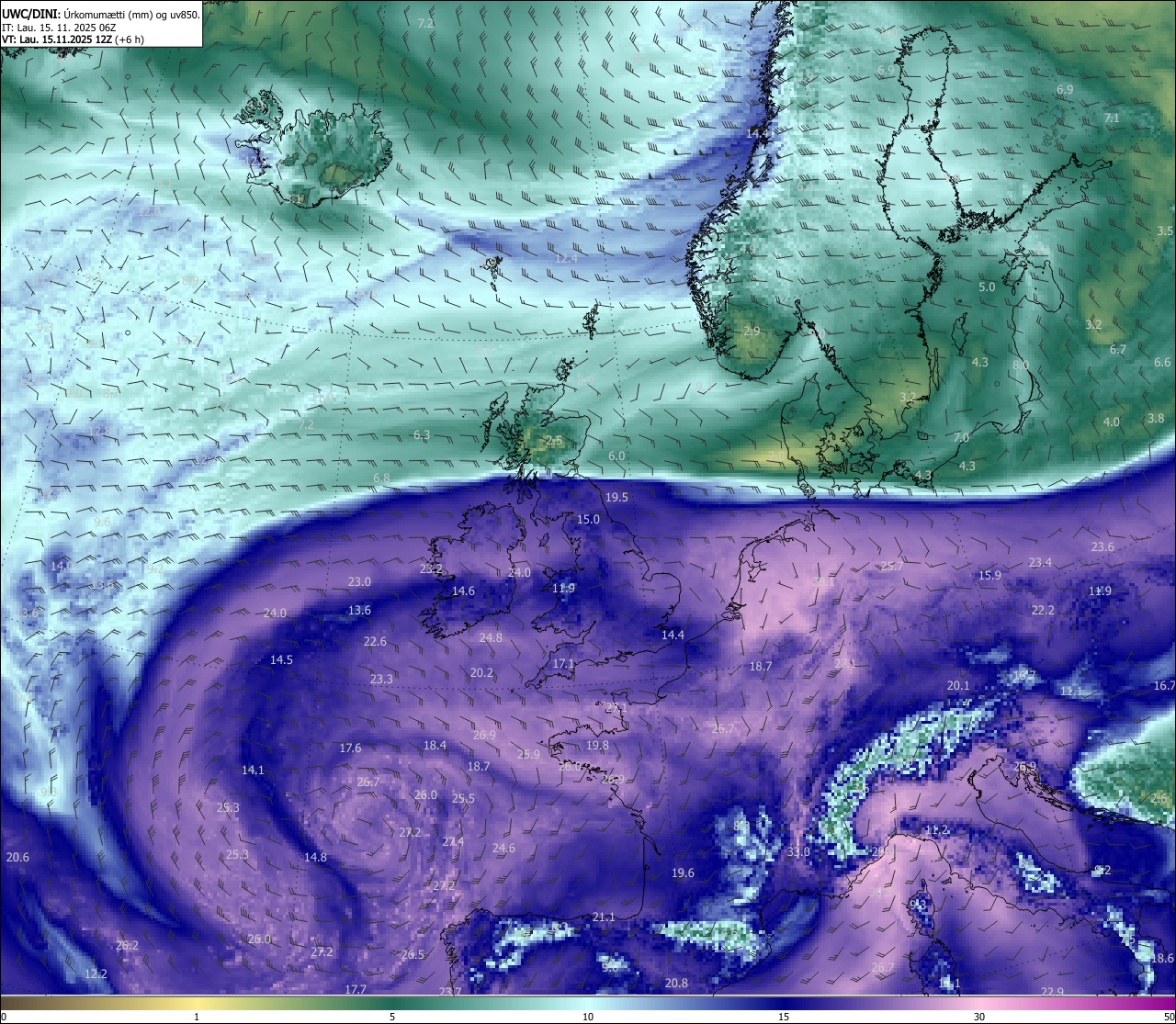Click the 17.7 value at the bottom edge
The height and width of the screenshot is (1024, 1176).
356,989
